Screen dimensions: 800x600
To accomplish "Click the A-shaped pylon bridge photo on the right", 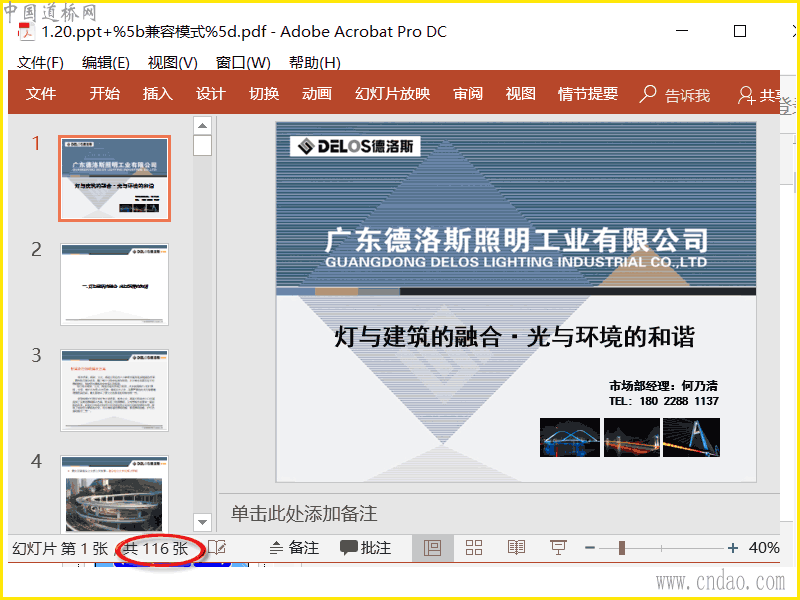I will (691, 437).
